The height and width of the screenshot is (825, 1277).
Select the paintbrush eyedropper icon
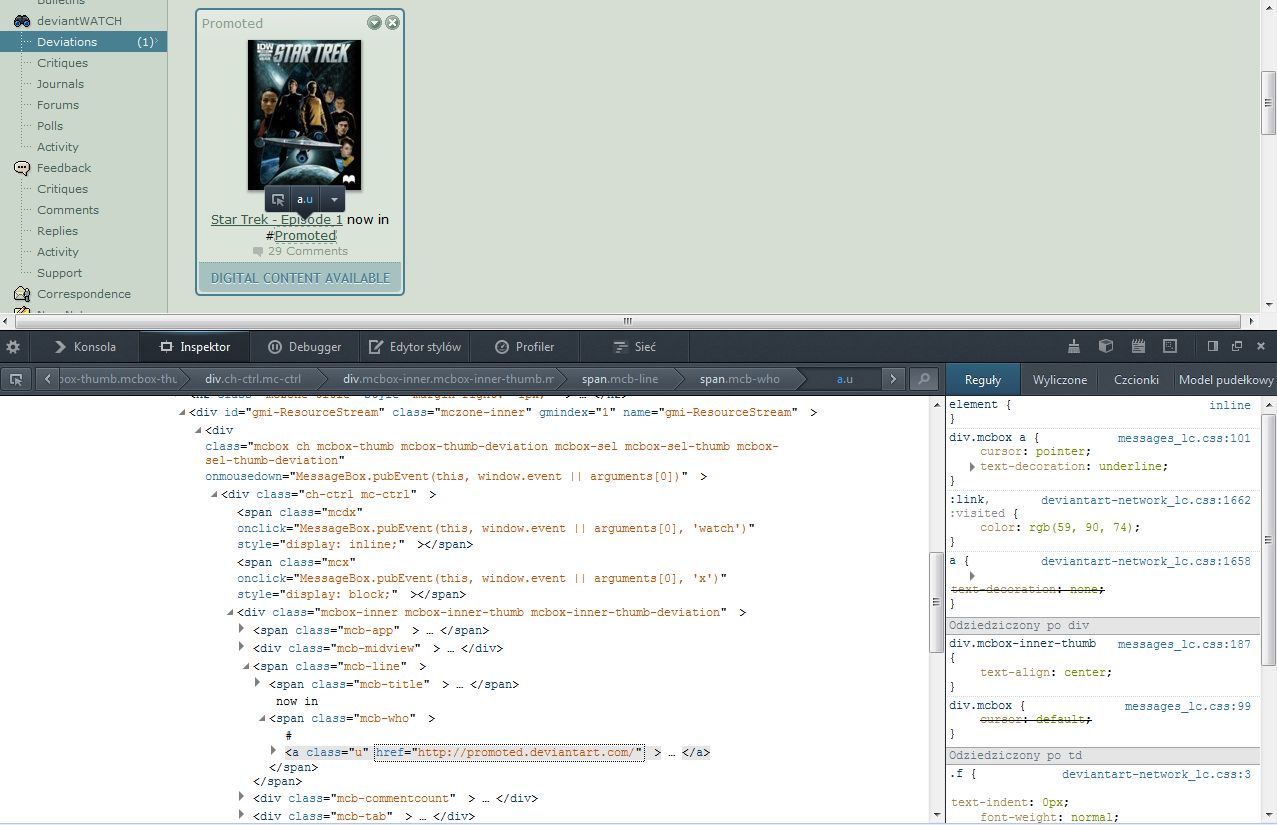tap(1073, 346)
